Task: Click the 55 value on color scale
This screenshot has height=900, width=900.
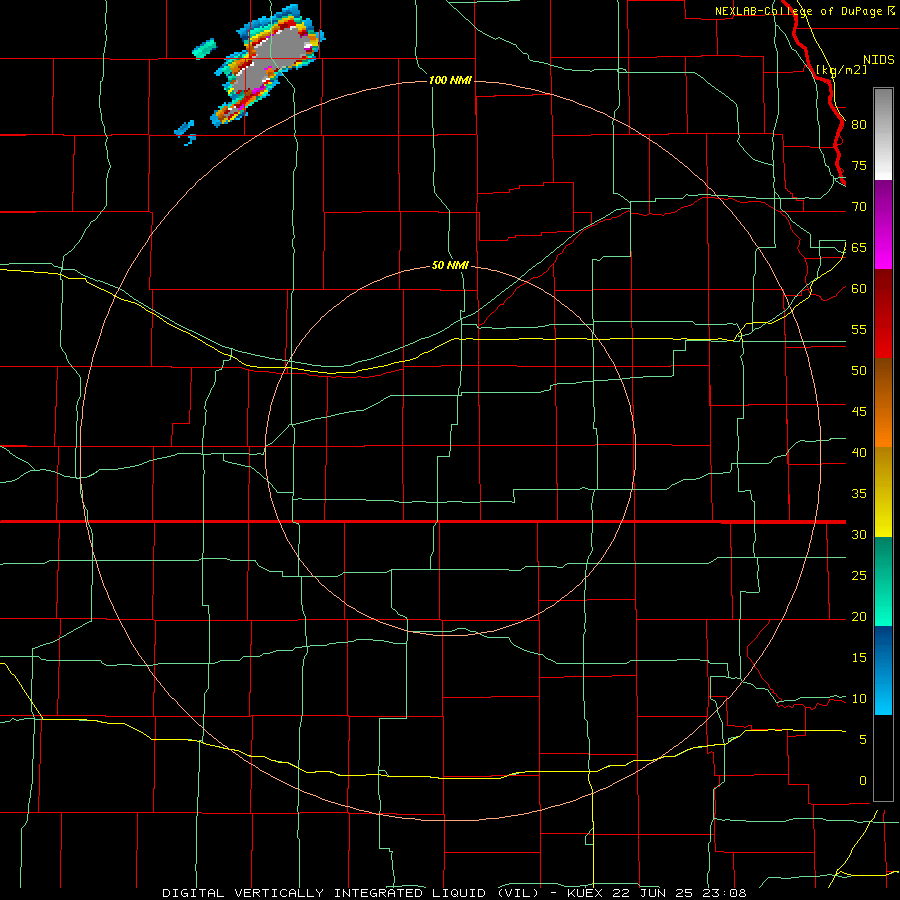Action: tap(859, 329)
